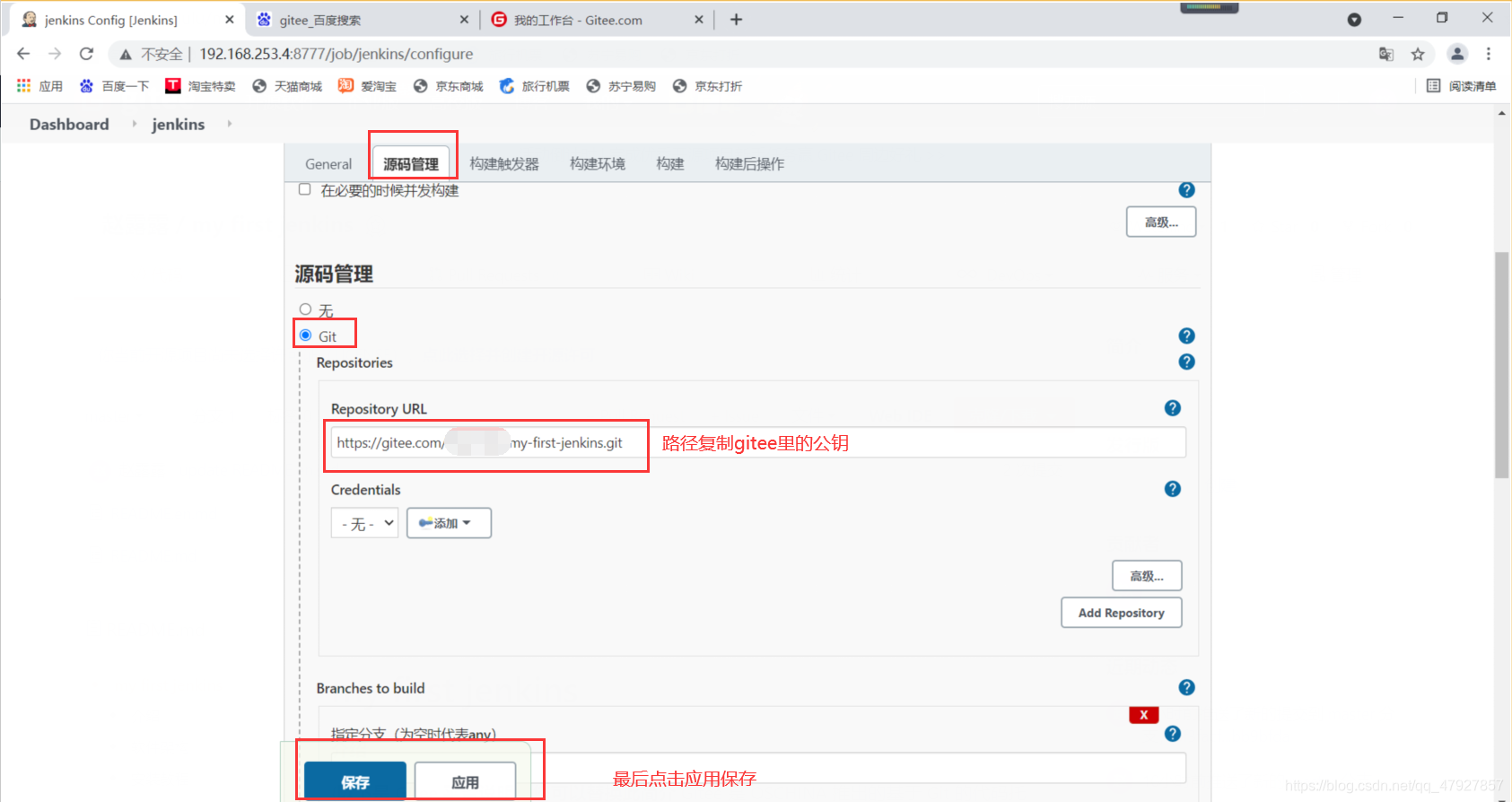
Task: Expand the 添加 credentials dropdown button
Action: click(449, 523)
